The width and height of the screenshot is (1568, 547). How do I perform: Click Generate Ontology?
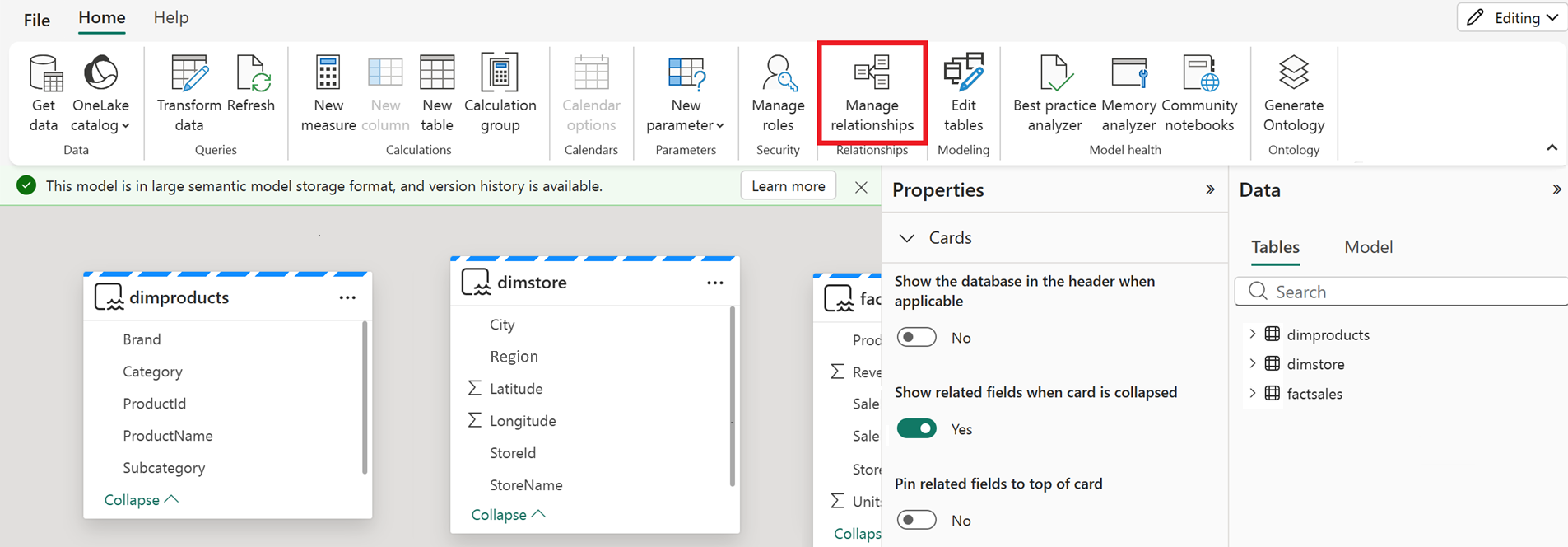(1294, 93)
